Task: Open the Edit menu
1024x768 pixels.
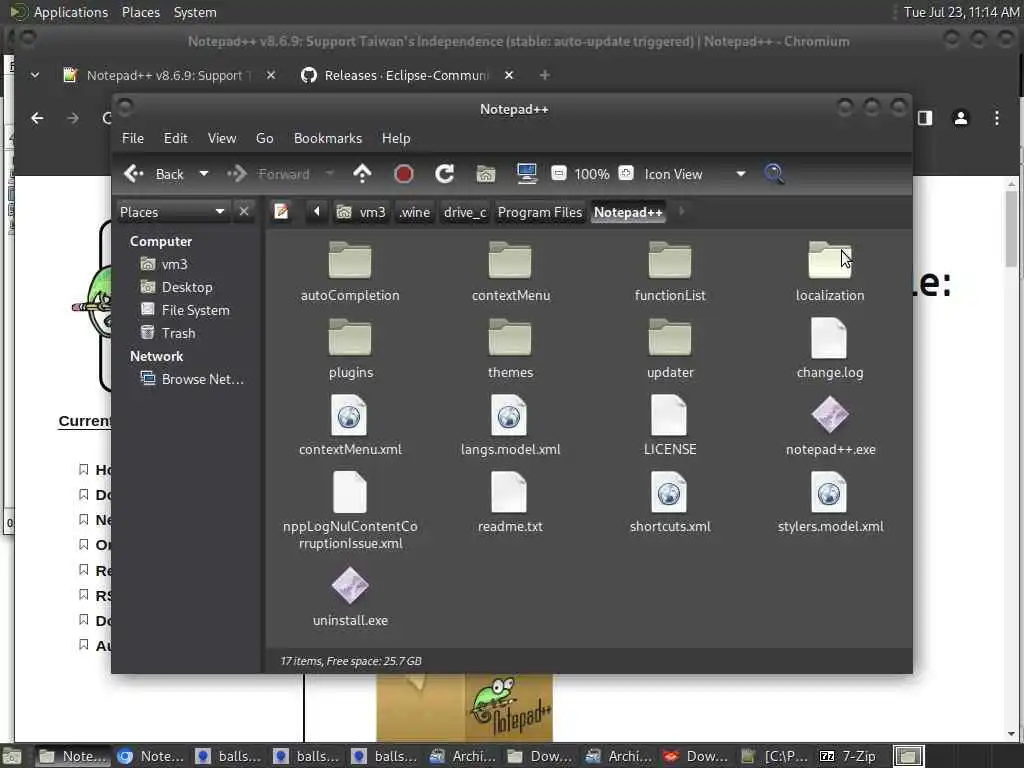Action: [x=175, y=138]
